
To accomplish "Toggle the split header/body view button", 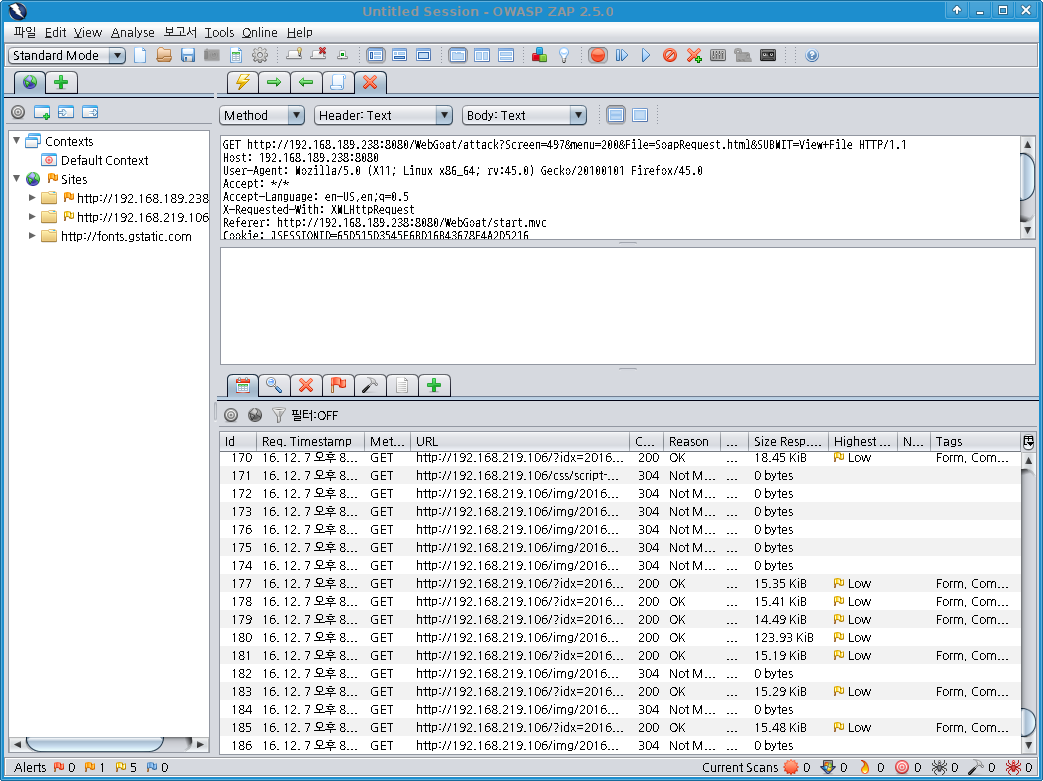I will coord(616,115).
